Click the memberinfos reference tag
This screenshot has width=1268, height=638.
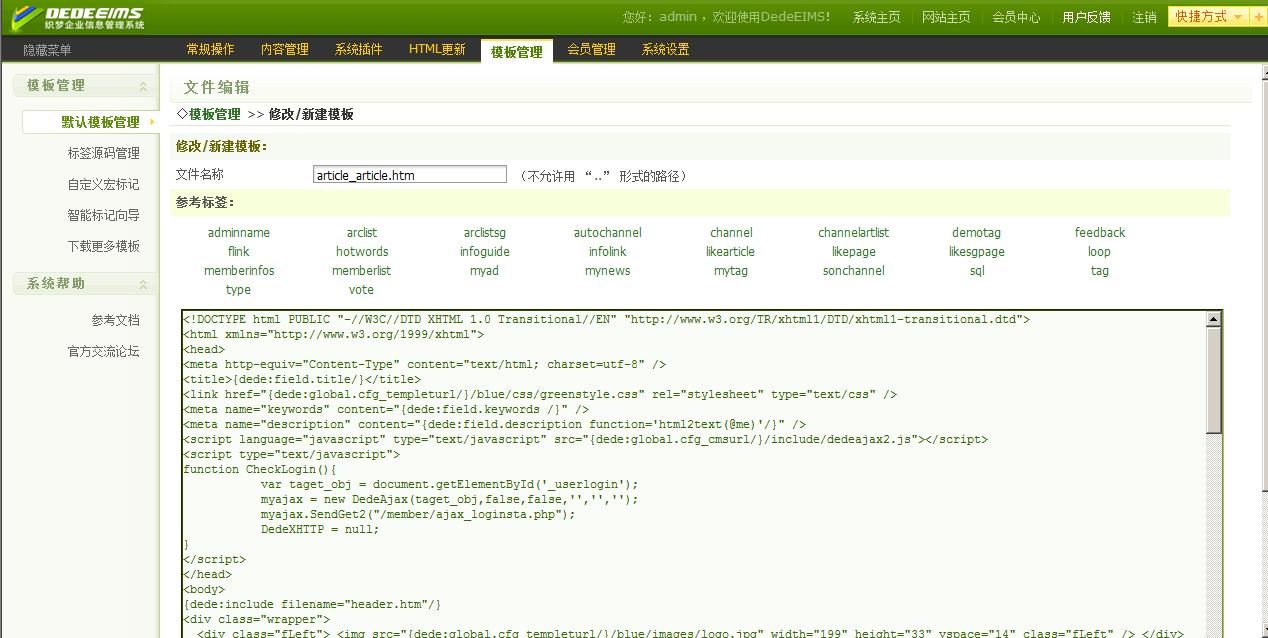click(x=239, y=271)
